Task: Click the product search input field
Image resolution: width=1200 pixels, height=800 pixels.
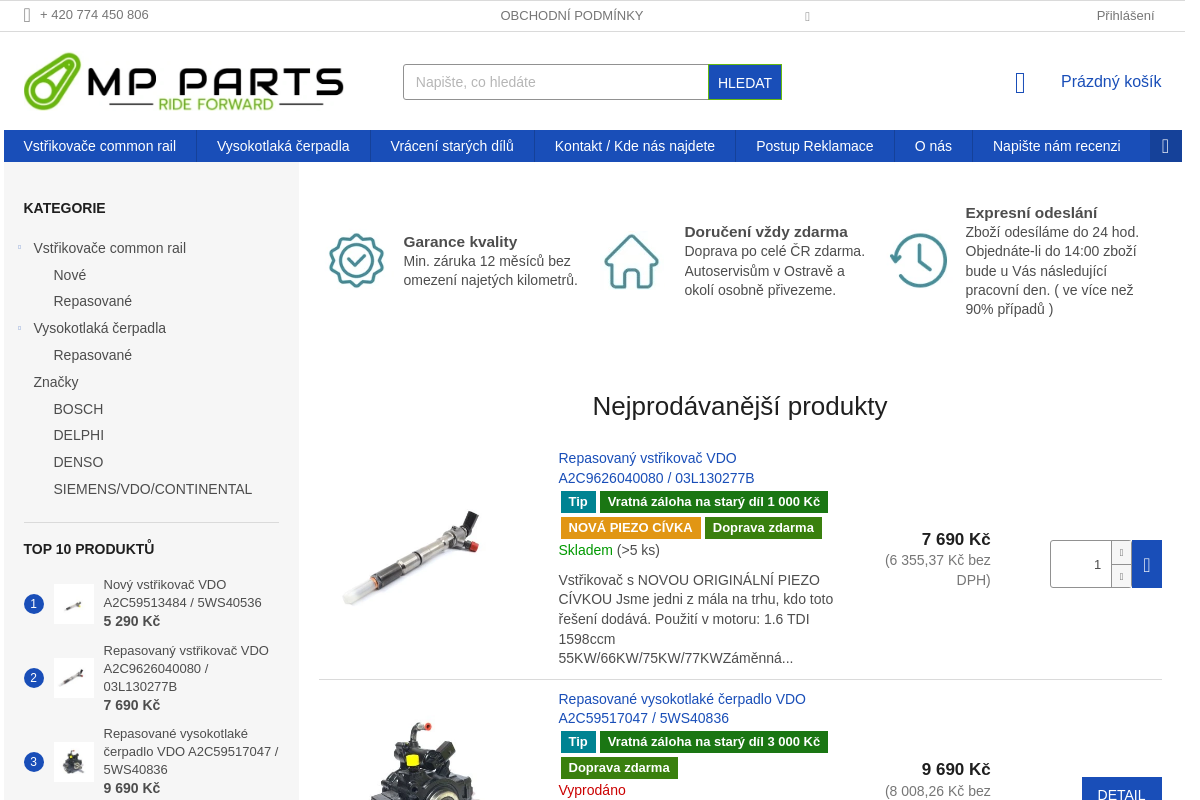Action: point(555,82)
